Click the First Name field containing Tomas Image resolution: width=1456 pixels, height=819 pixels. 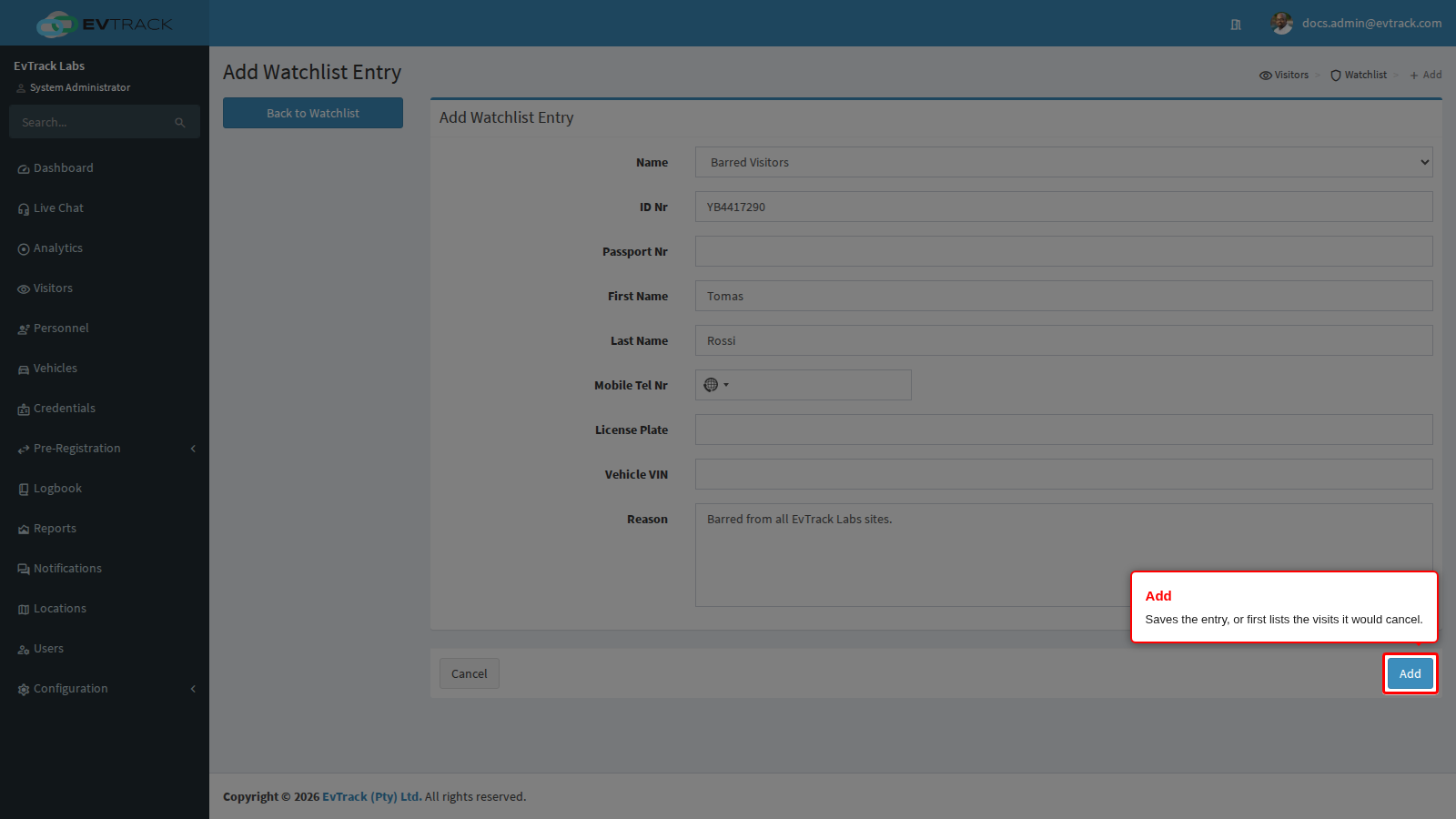pyautogui.click(x=1064, y=296)
